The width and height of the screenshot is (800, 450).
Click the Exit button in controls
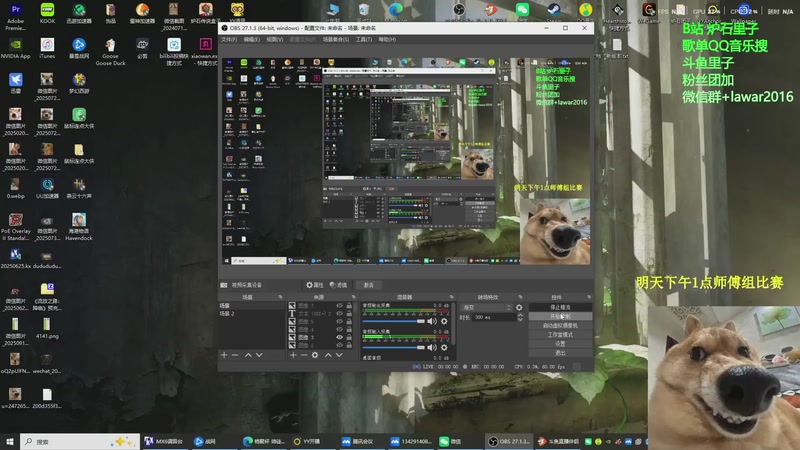(x=560, y=353)
